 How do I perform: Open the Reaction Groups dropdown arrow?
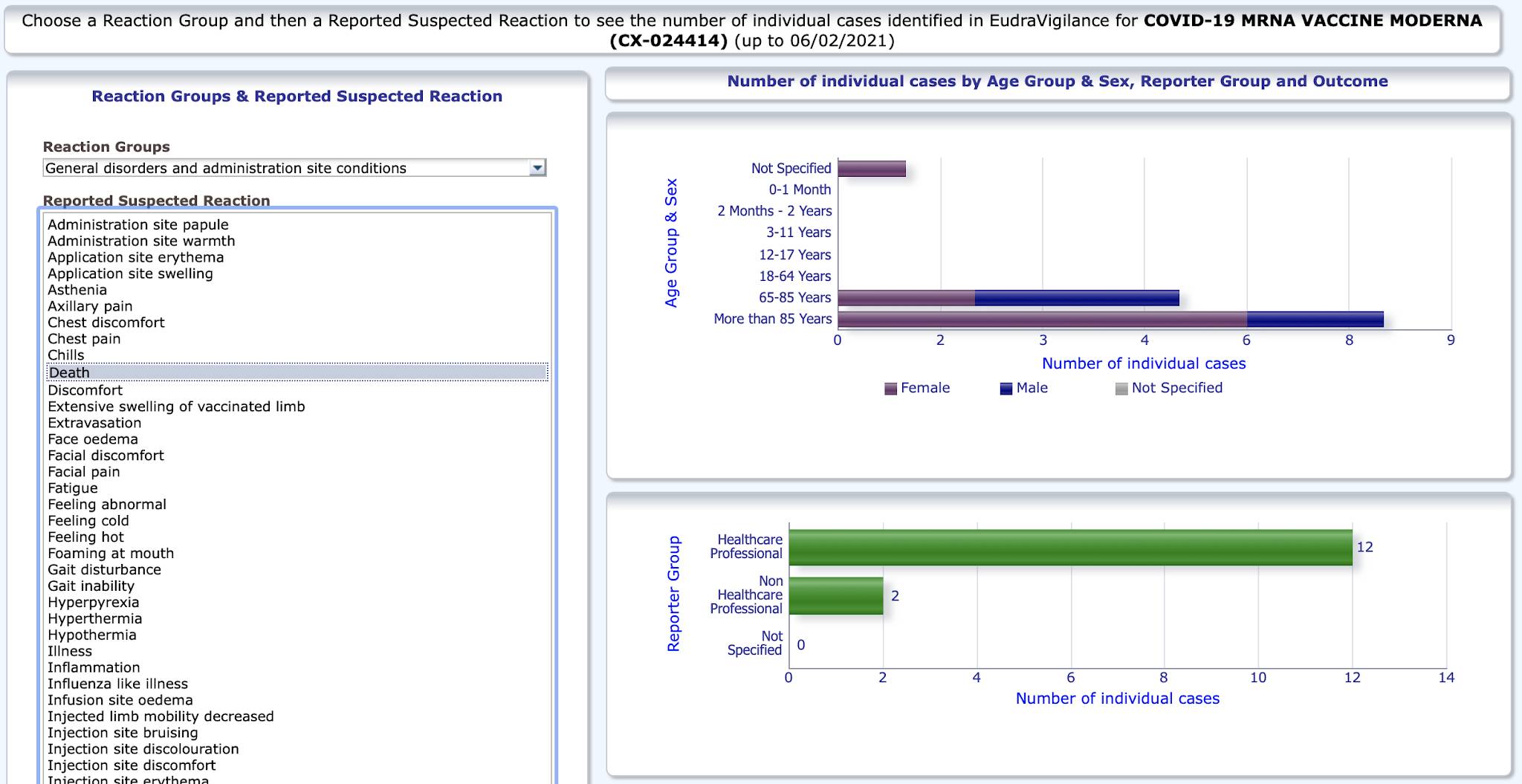point(537,168)
